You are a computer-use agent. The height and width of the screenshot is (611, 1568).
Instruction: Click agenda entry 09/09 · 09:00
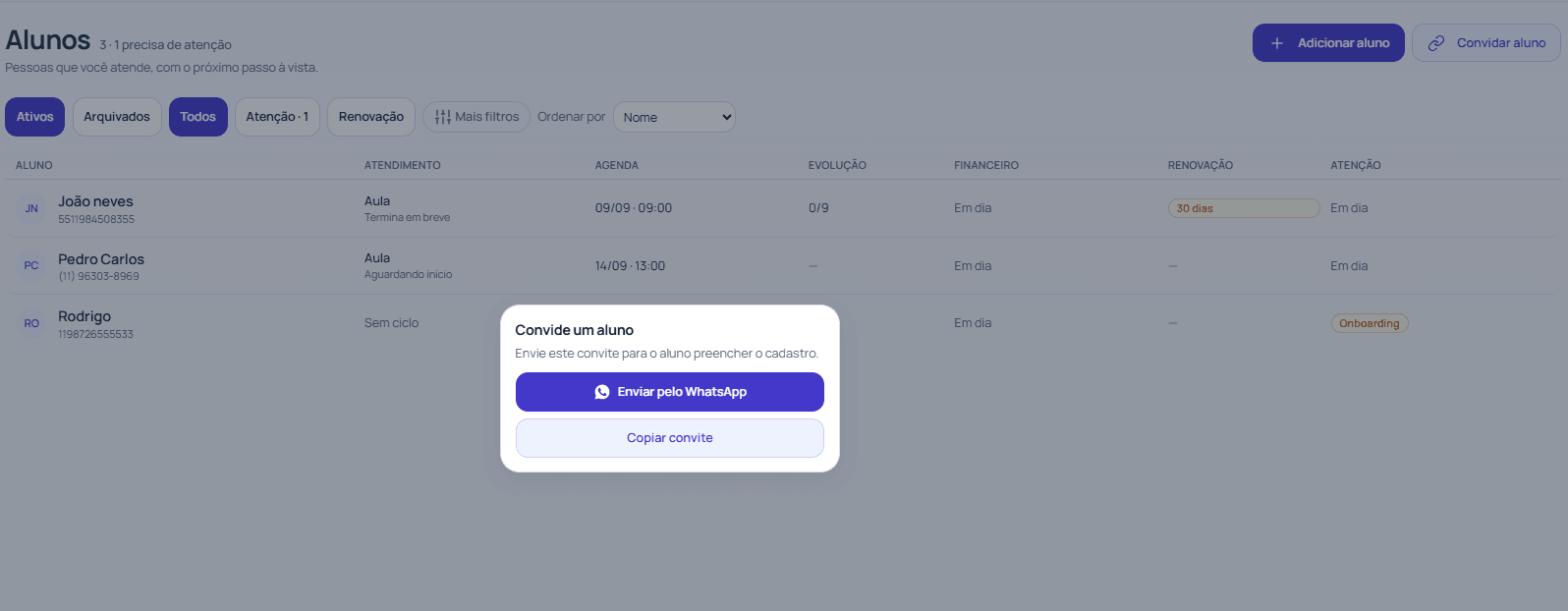click(634, 208)
